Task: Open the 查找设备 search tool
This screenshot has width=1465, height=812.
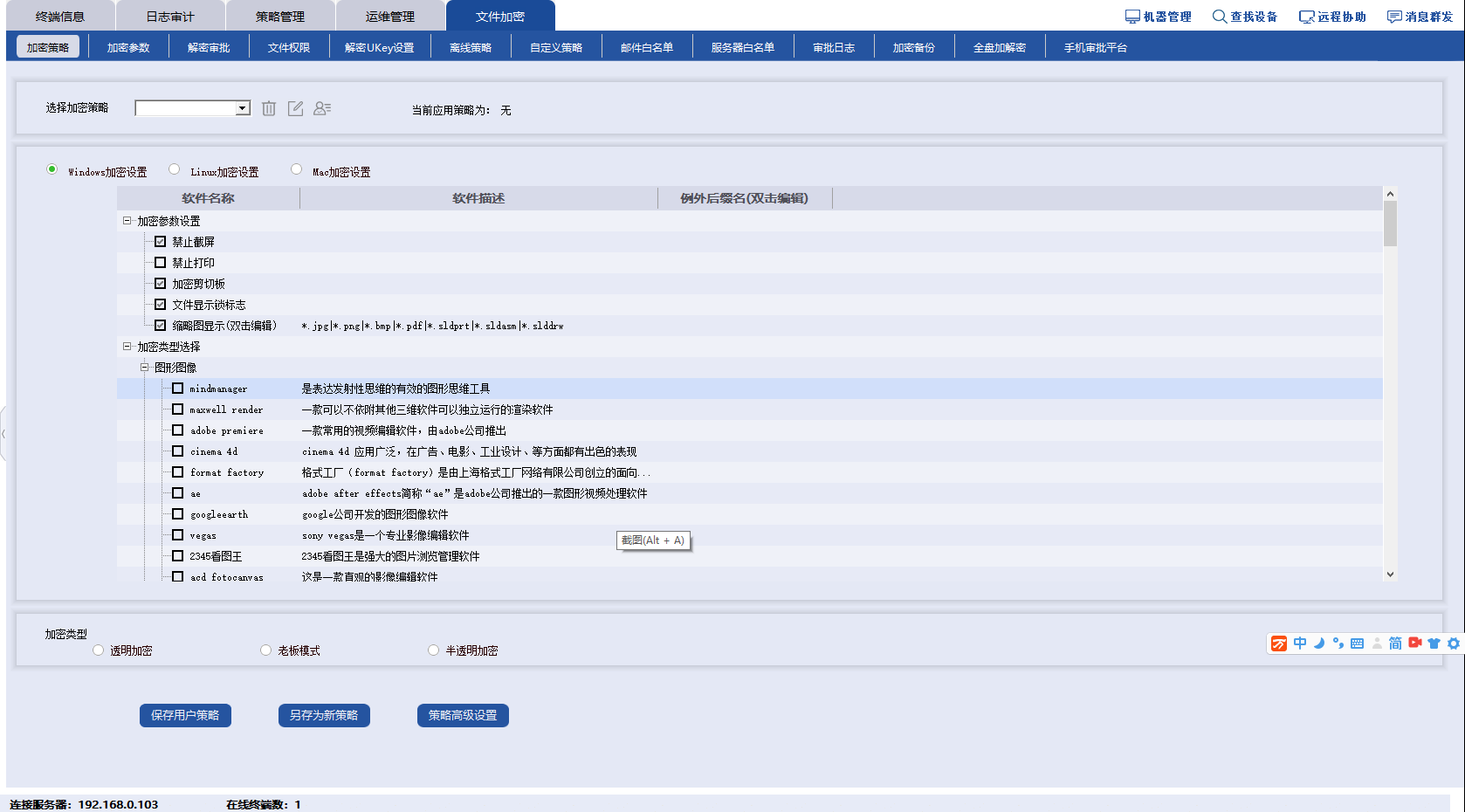Action: 1244,17
